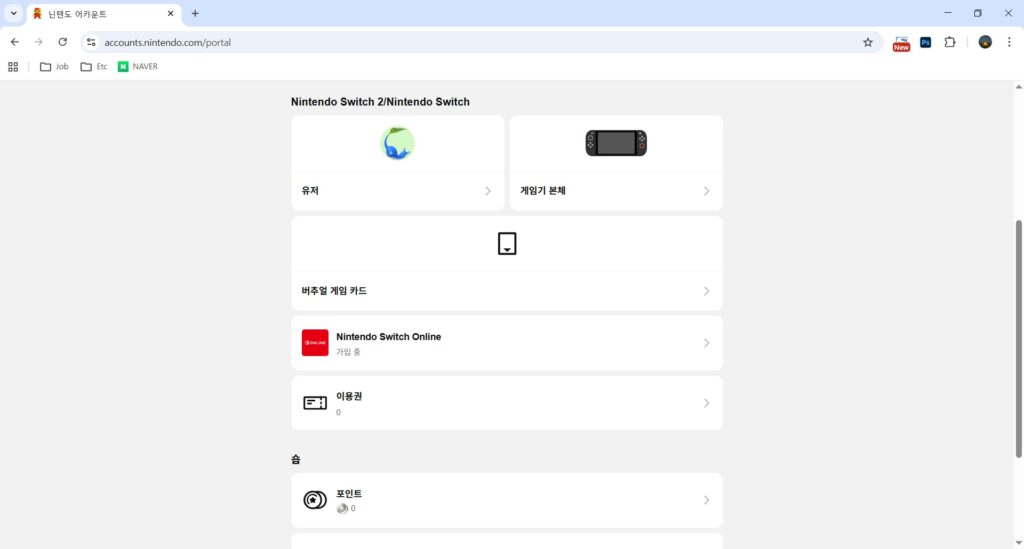Screen dimensions: 1024x549
Task: Click the 포인트 coin icon
Action: coord(315,500)
